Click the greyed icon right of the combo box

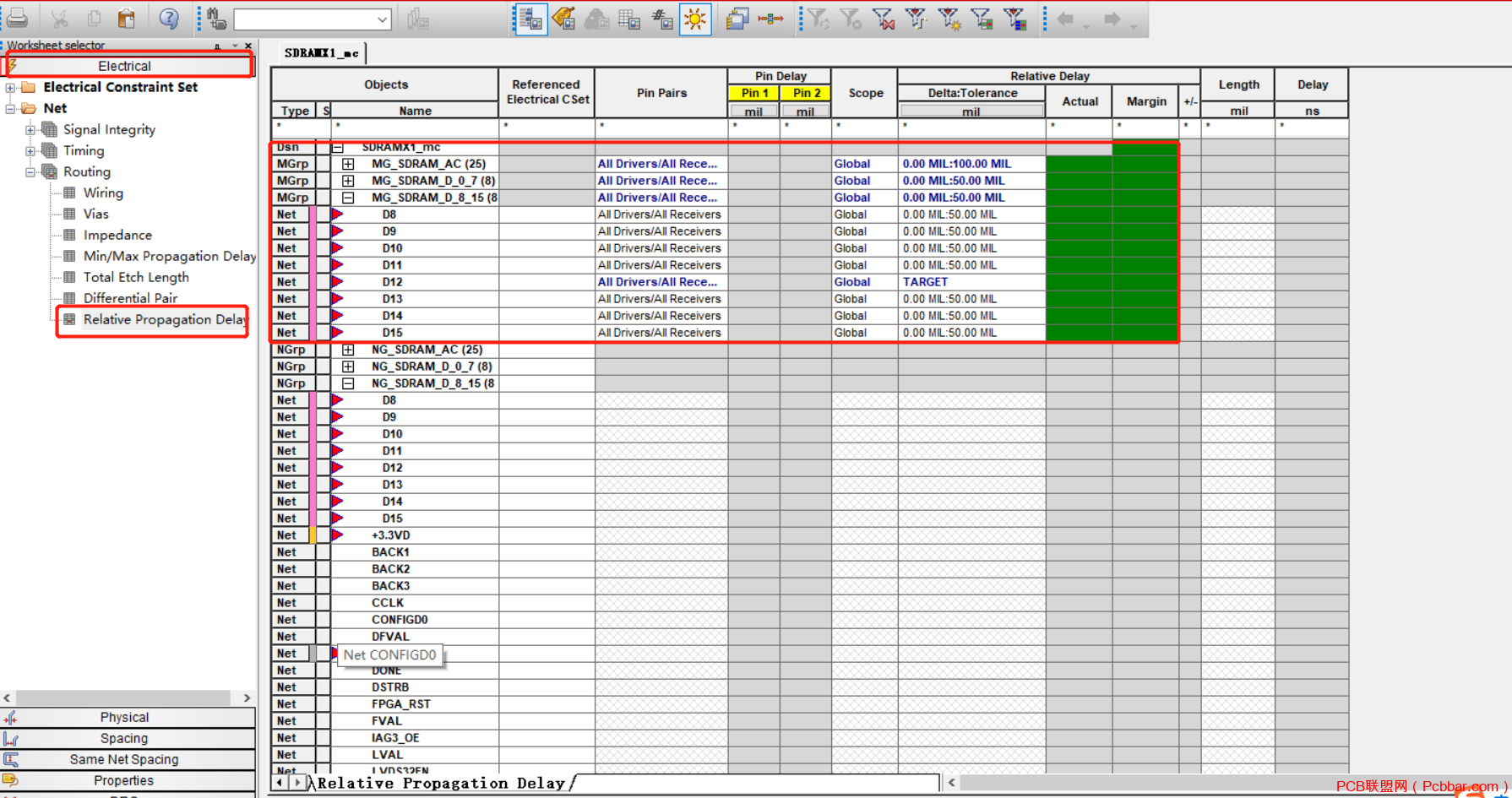click(418, 19)
